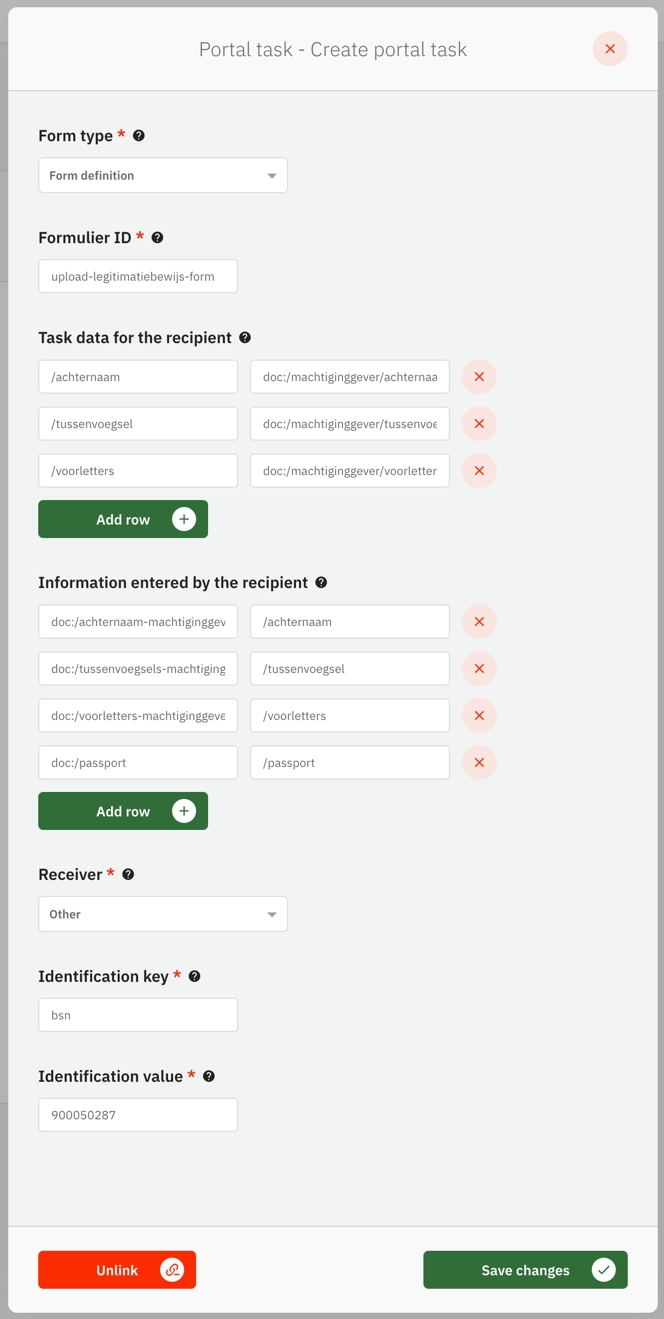This screenshot has height=1319, width=664.
Task: Open help for Identification value
Action: 209,1077
